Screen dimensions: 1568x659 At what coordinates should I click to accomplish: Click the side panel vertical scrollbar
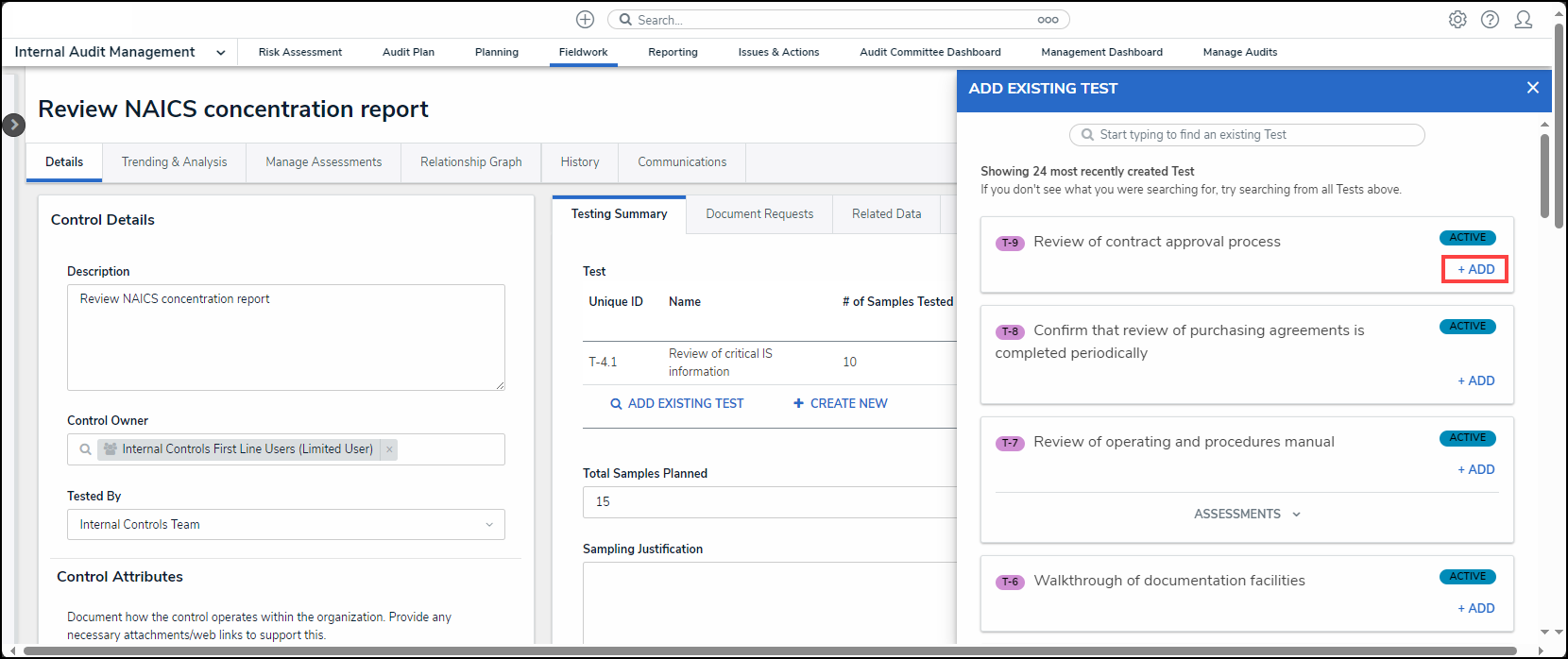click(1544, 176)
